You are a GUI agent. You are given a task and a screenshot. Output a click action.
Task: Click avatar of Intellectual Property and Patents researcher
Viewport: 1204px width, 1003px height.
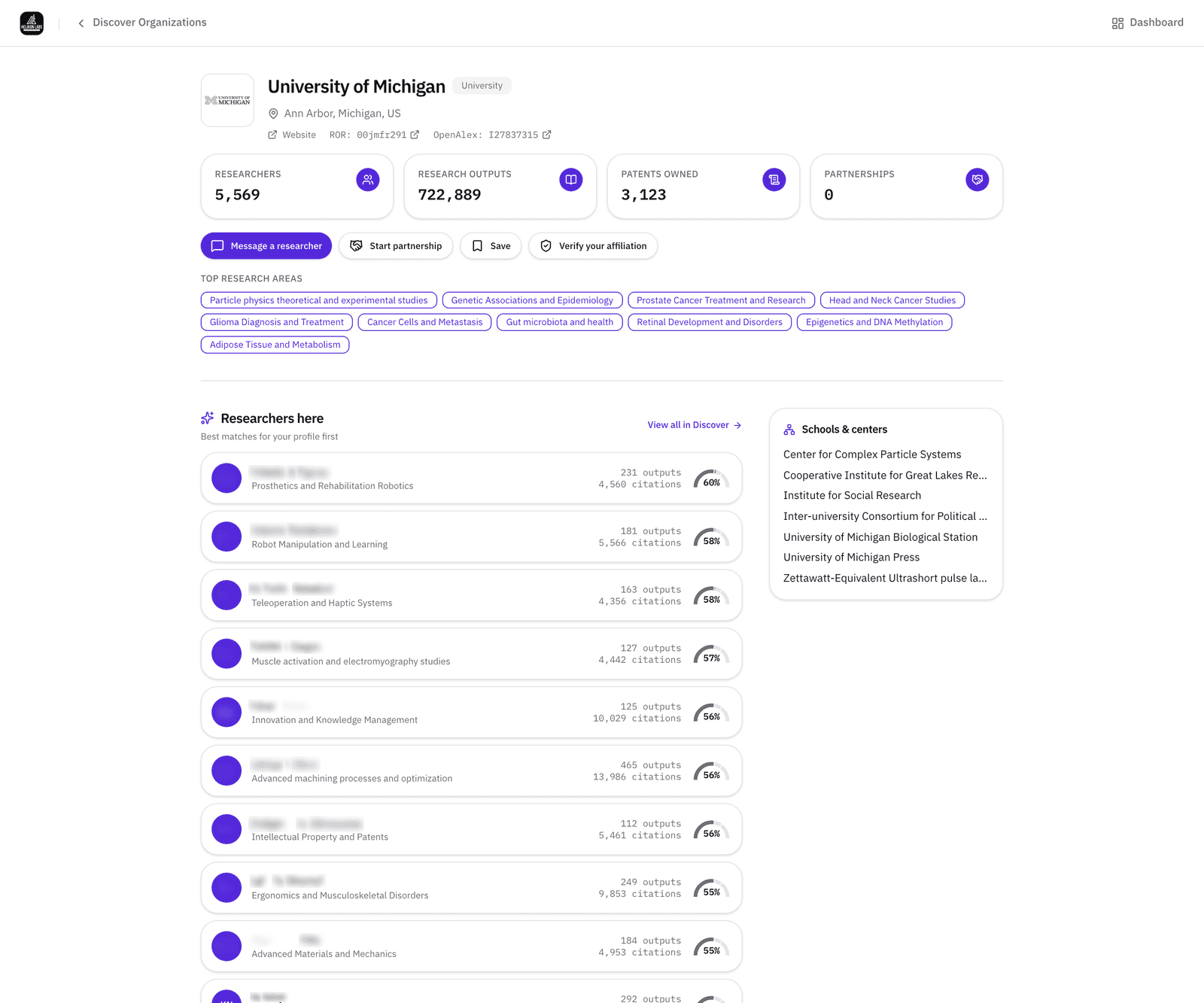[x=227, y=829]
